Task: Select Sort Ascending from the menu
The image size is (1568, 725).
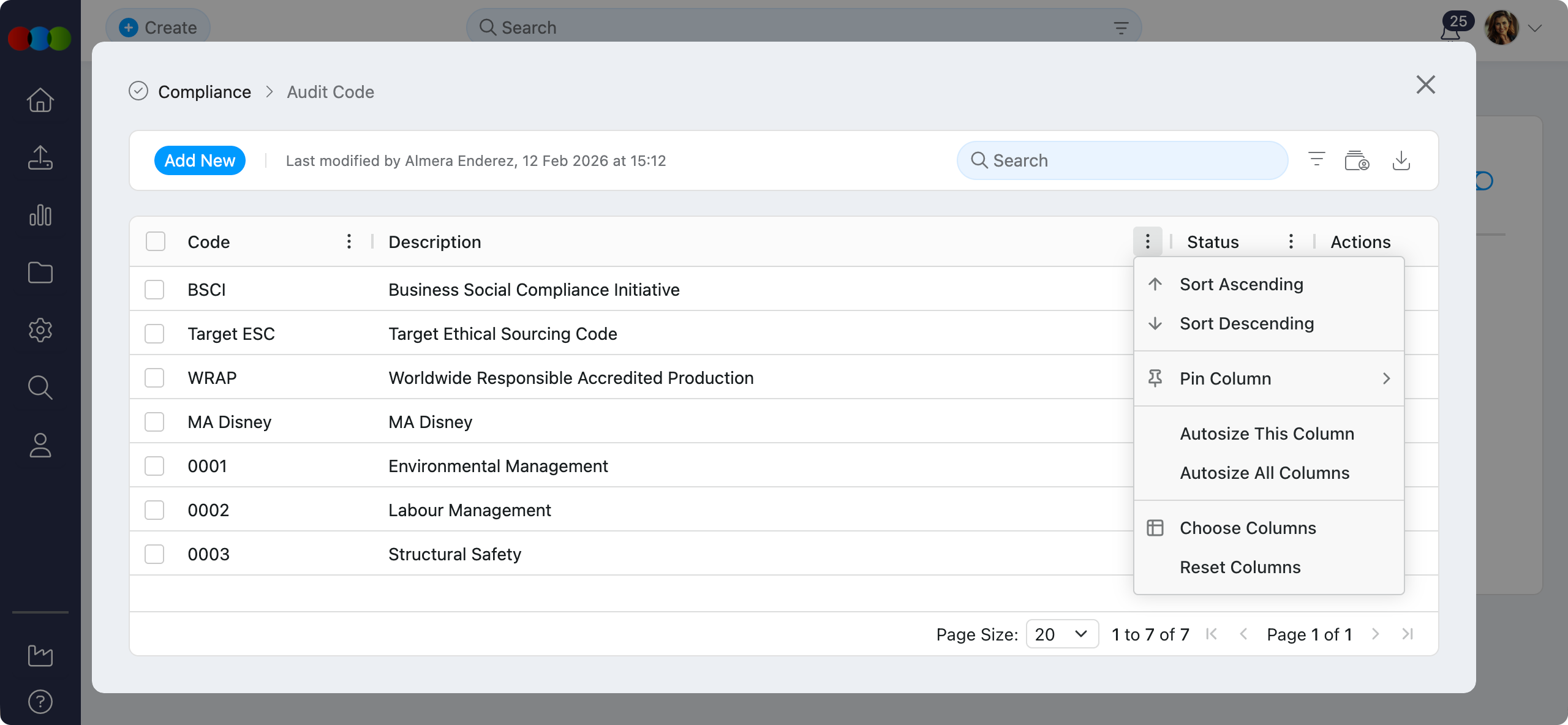Action: 1241,284
